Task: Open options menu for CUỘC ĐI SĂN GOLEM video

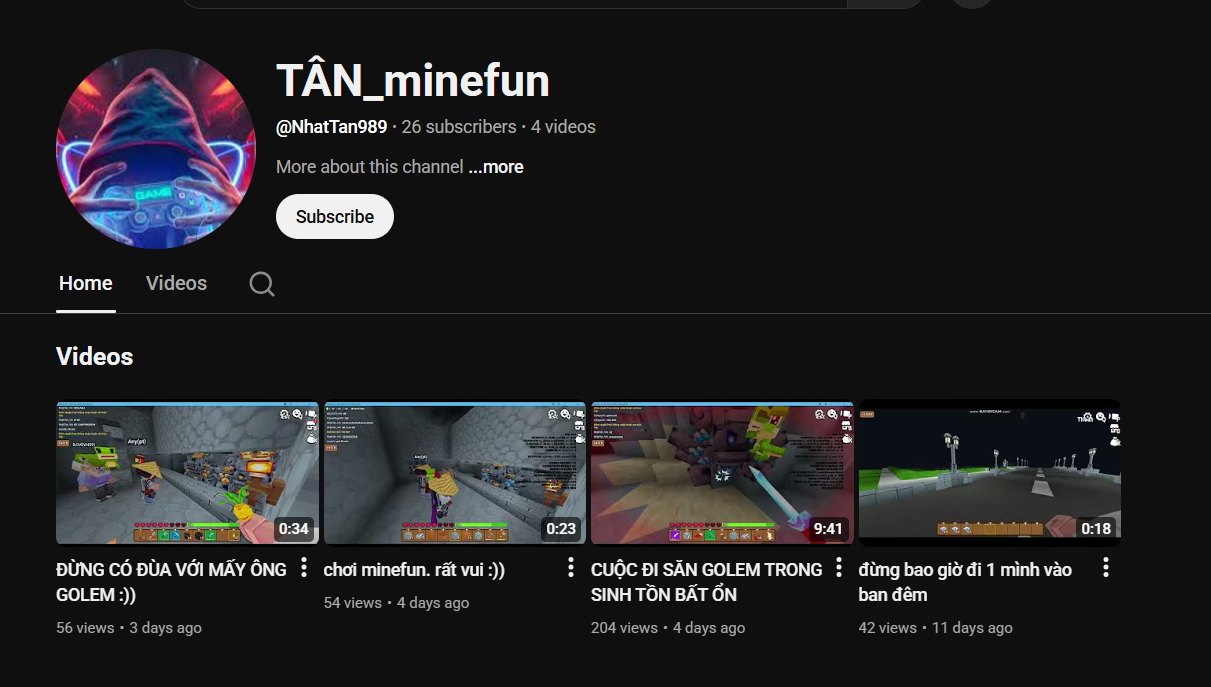Action: pos(839,568)
